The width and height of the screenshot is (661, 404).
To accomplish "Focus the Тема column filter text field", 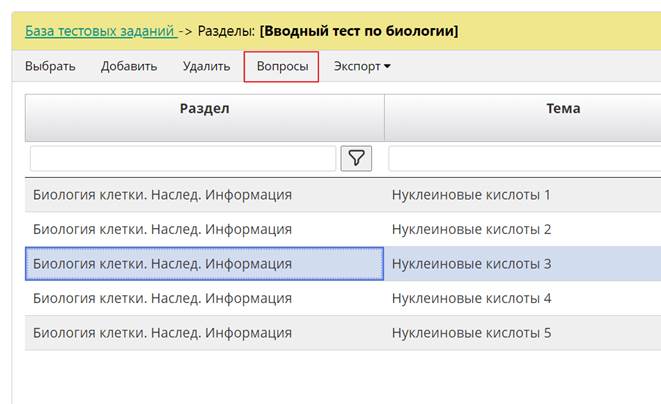I will (x=524, y=158).
